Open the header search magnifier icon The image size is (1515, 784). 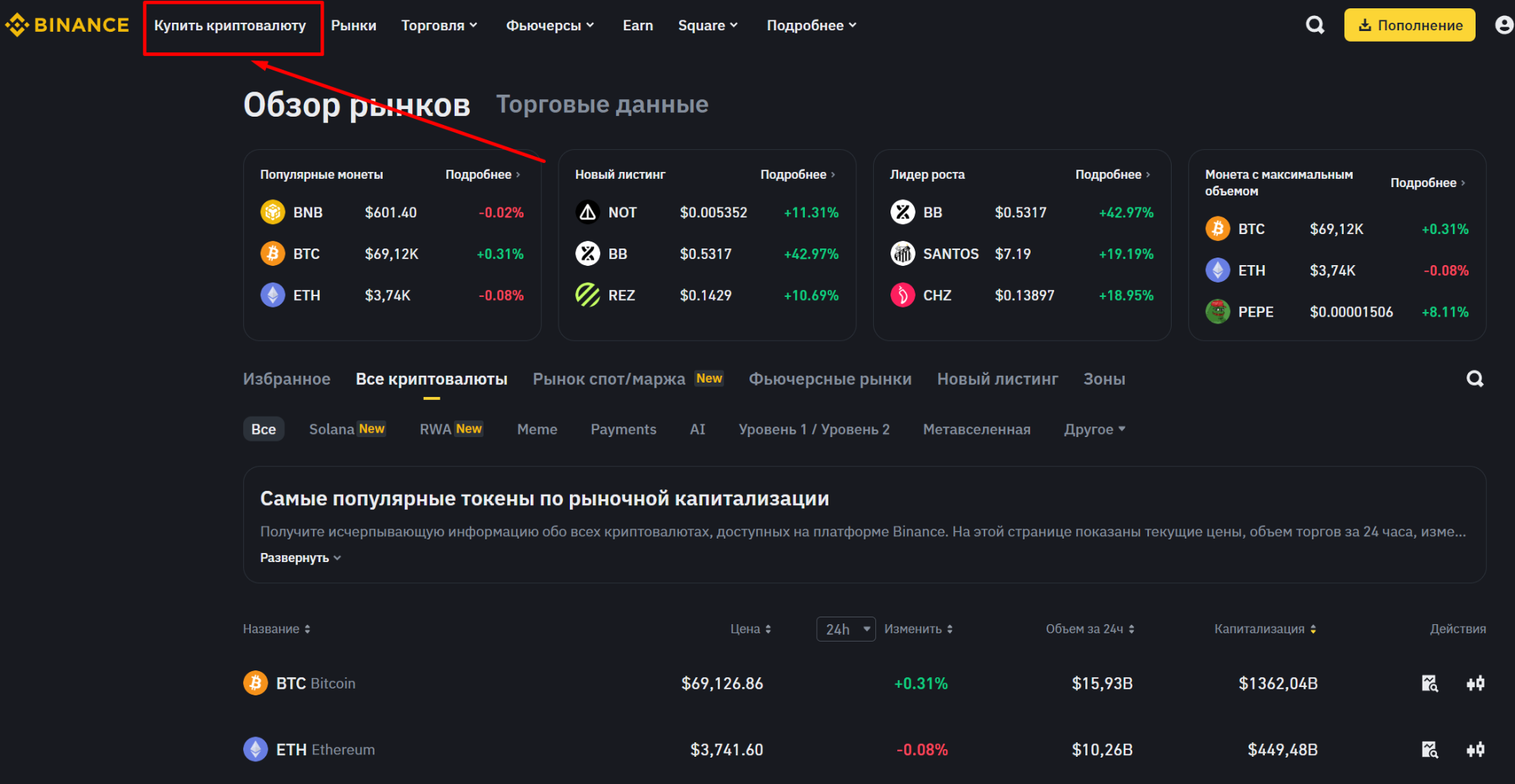point(1315,25)
